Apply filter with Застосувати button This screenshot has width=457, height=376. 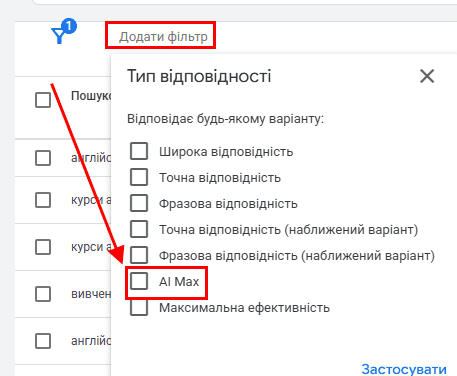(404, 369)
